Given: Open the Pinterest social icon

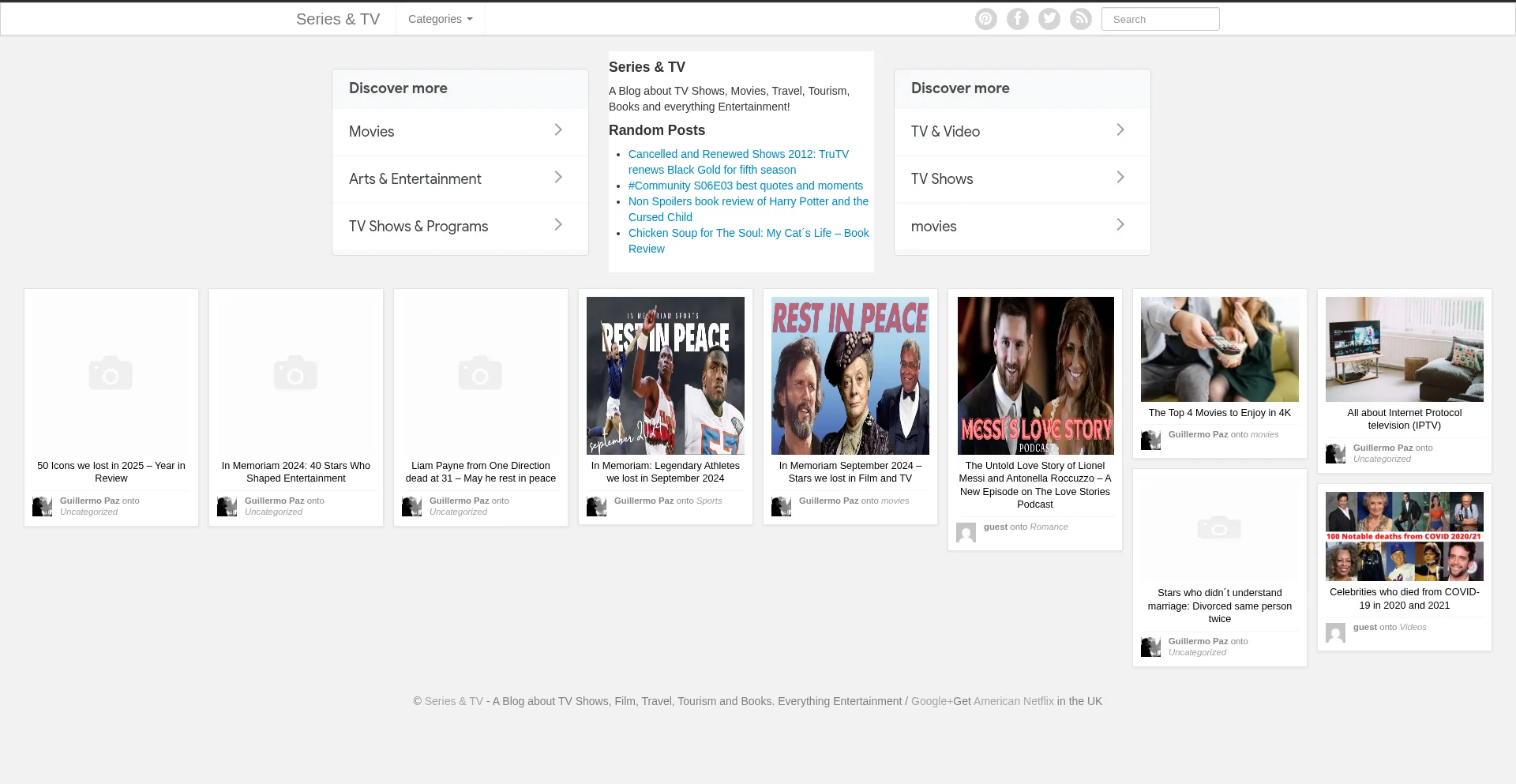Looking at the screenshot, I should pos(986,19).
